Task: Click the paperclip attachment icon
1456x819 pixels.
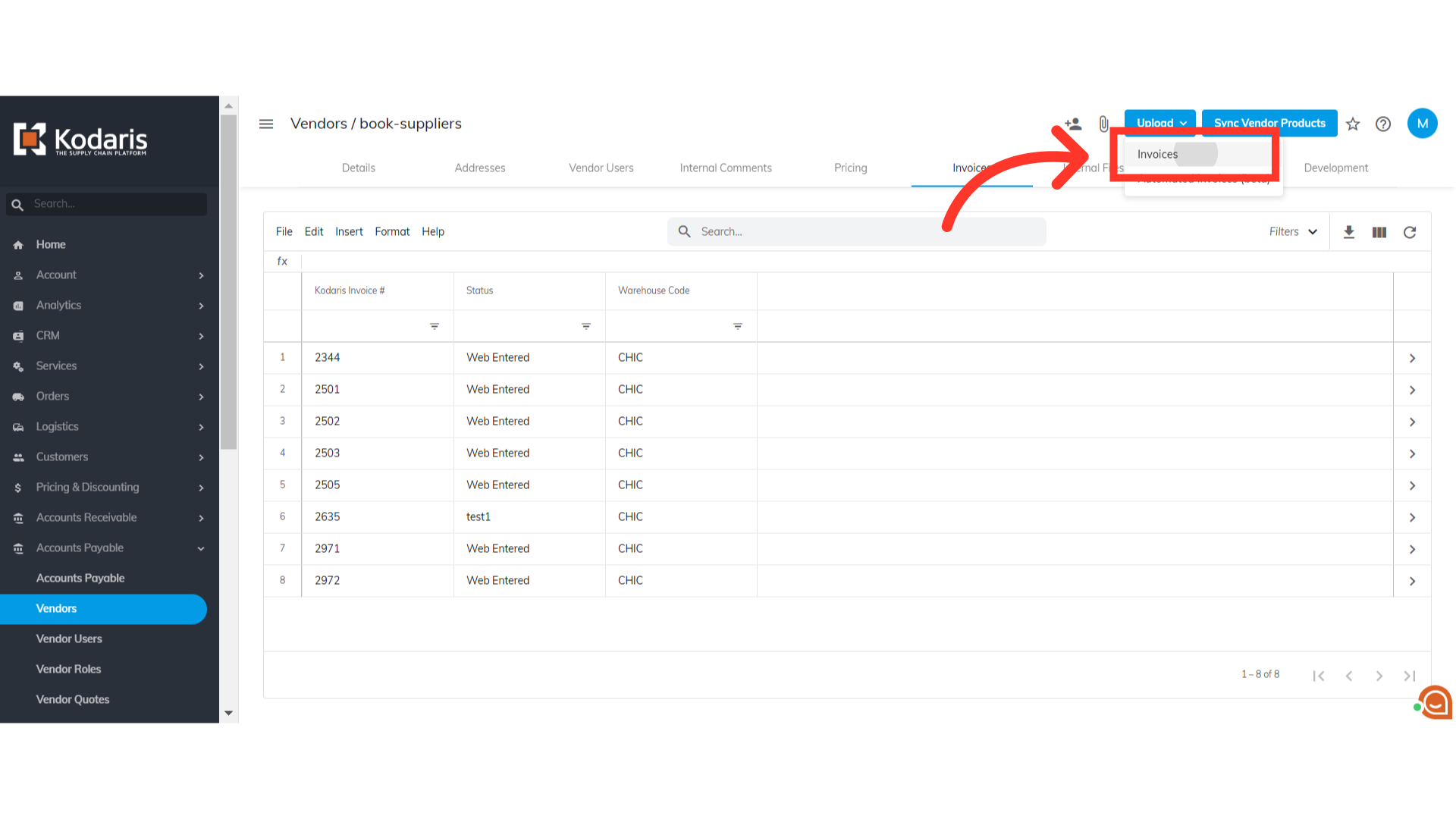Action: point(1103,124)
